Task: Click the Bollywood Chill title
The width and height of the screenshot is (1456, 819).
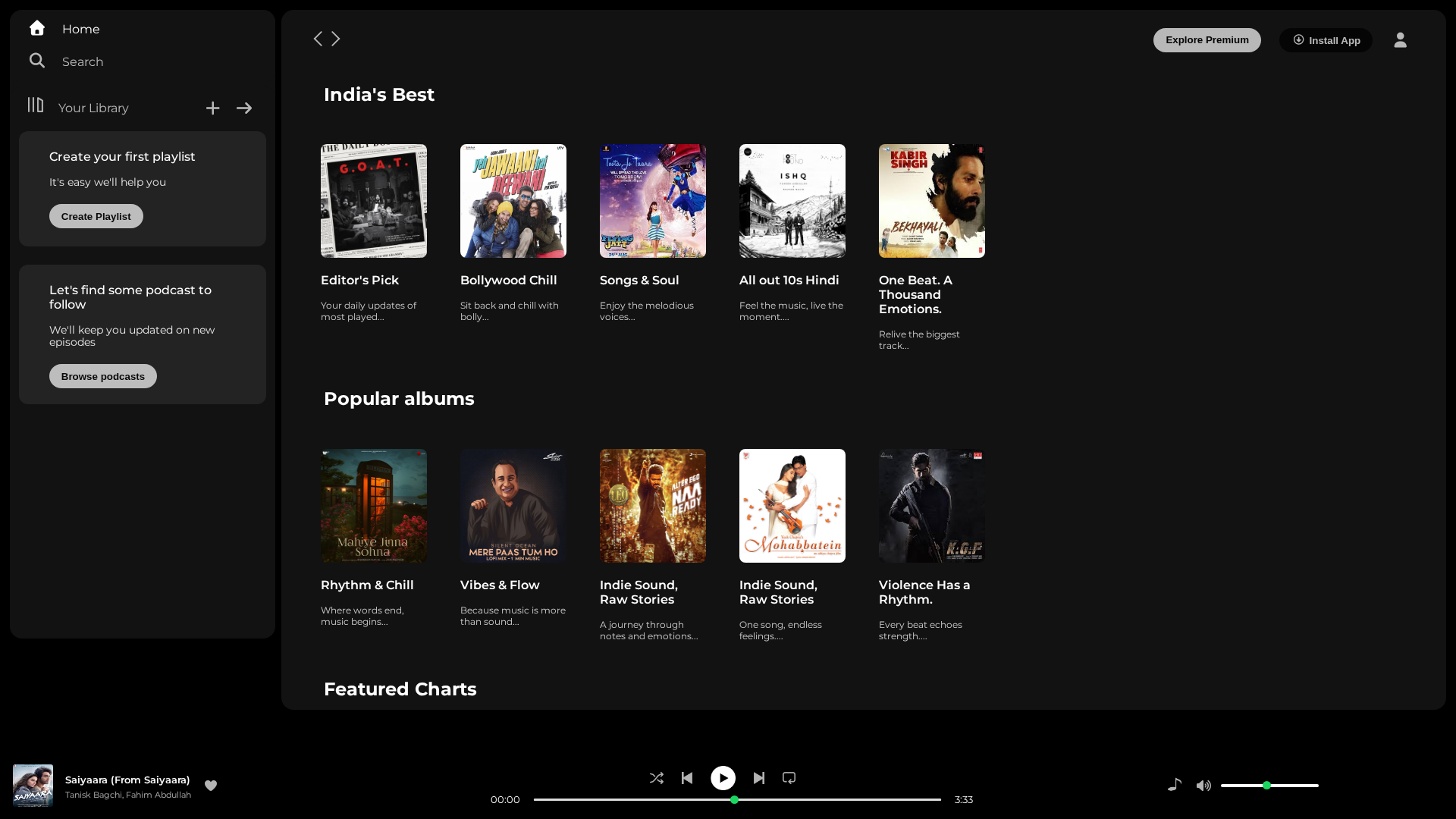Action: [x=509, y=280]
